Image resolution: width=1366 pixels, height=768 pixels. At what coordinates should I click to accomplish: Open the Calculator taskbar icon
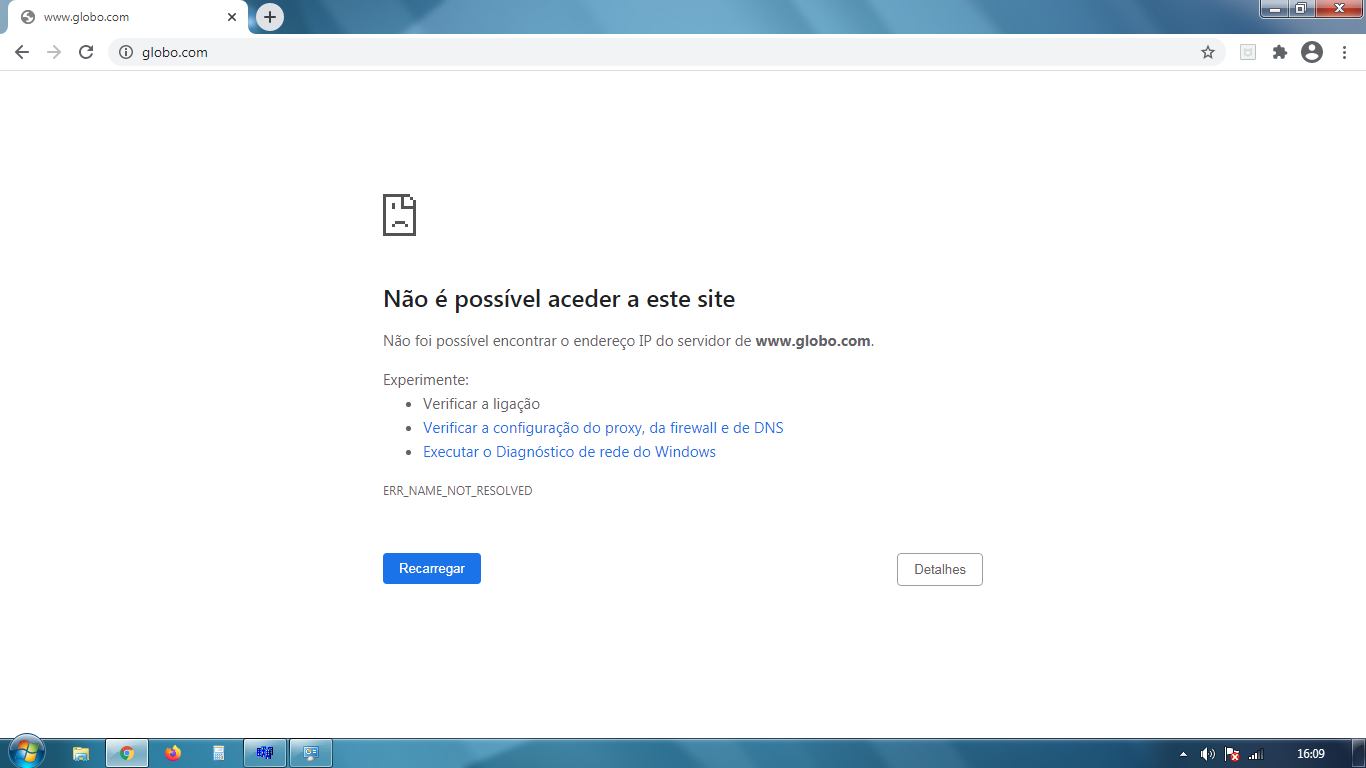[x=219, y=753]
